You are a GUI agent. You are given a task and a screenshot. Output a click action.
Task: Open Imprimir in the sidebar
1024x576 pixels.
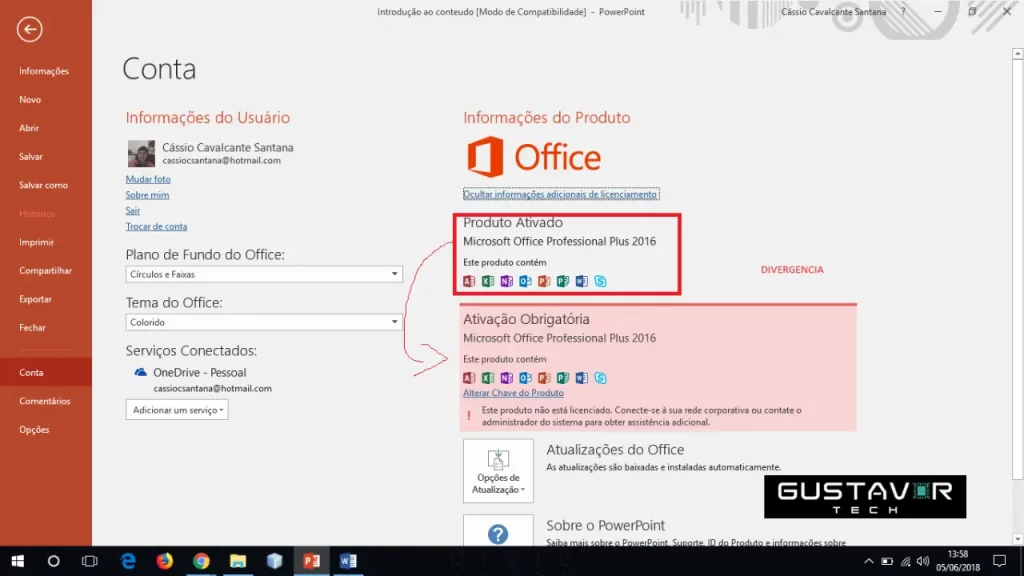(37, 242)
